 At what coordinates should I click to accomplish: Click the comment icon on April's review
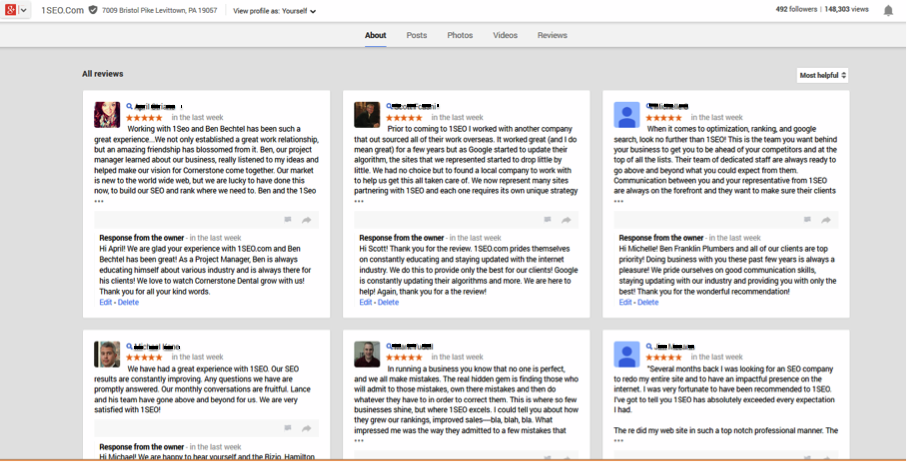(x=287, y=220)
